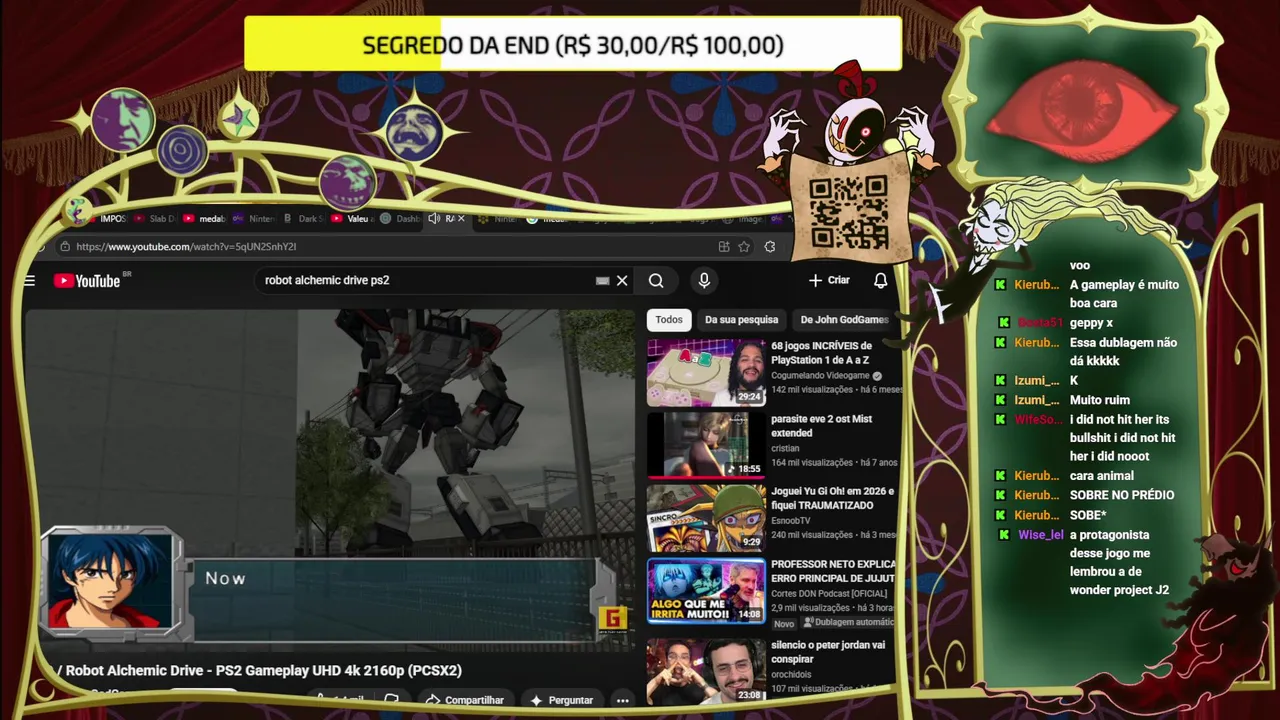Click the YouTube logo
Viewport: 1280px width, 720px height.
[x=87, y=281]
